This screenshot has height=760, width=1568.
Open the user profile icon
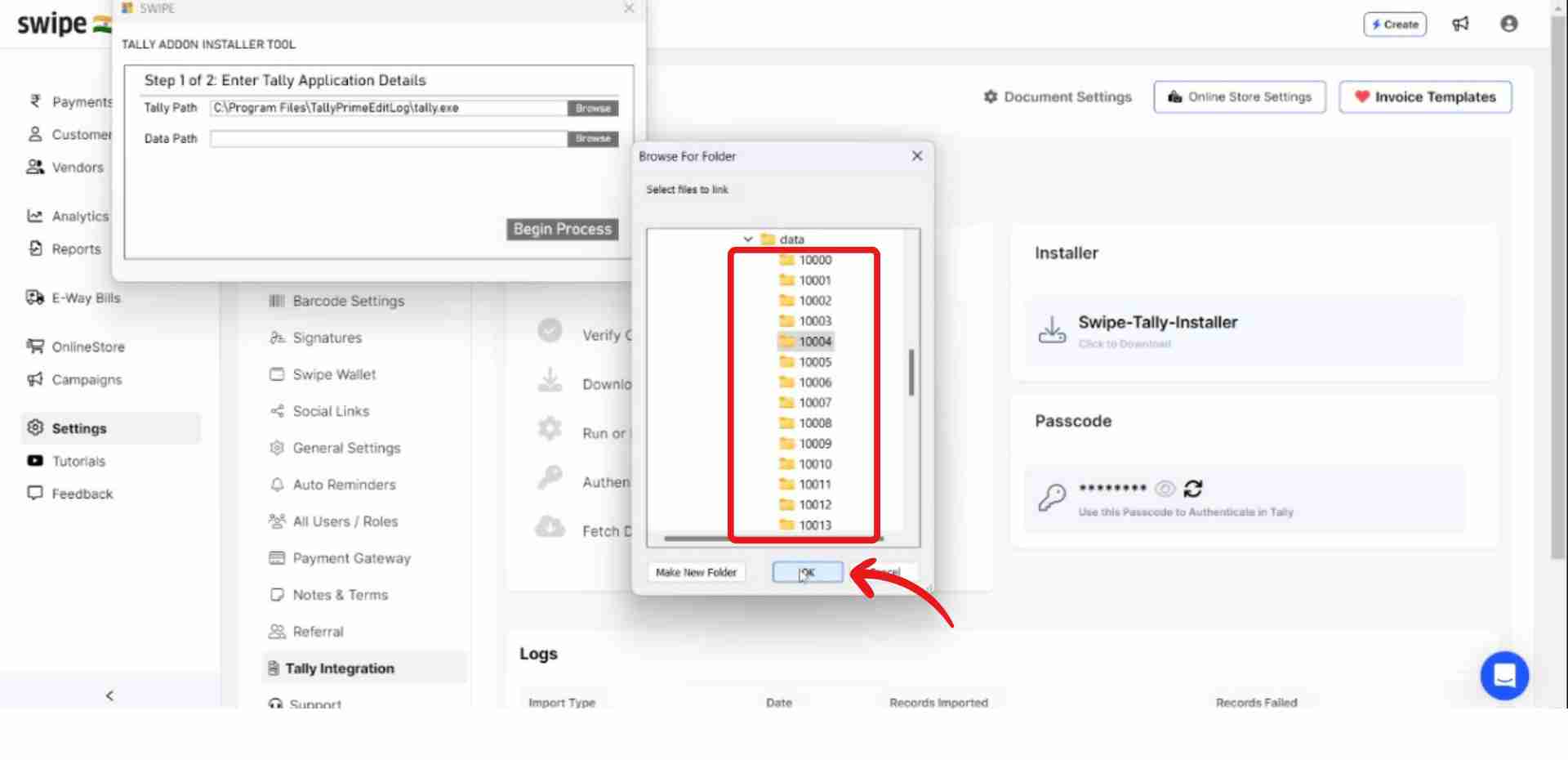point(1509,24)
